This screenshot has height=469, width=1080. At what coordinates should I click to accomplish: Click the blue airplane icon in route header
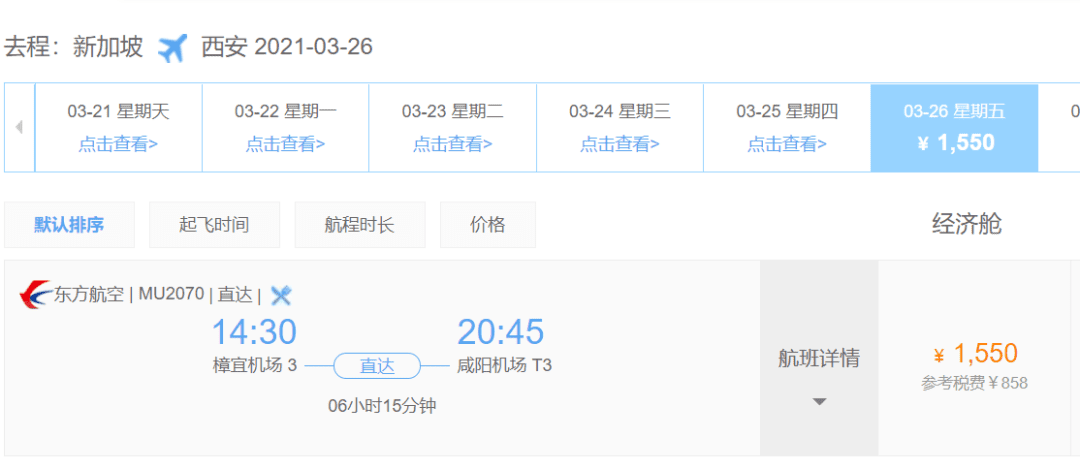[172, 48]
